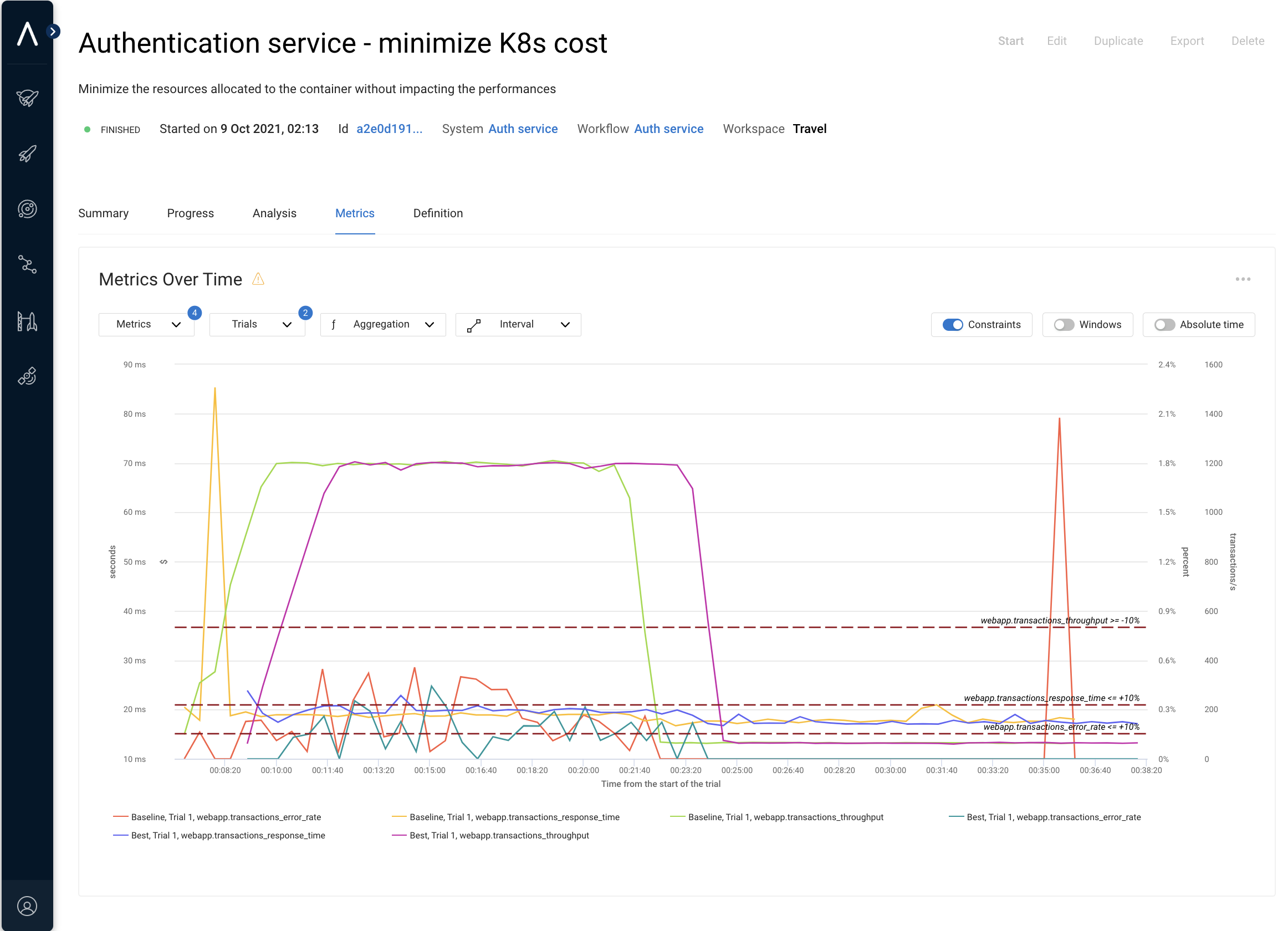Disable the Constraints toggle
This screenshot has height=931, width=1288.
point(952,325)
